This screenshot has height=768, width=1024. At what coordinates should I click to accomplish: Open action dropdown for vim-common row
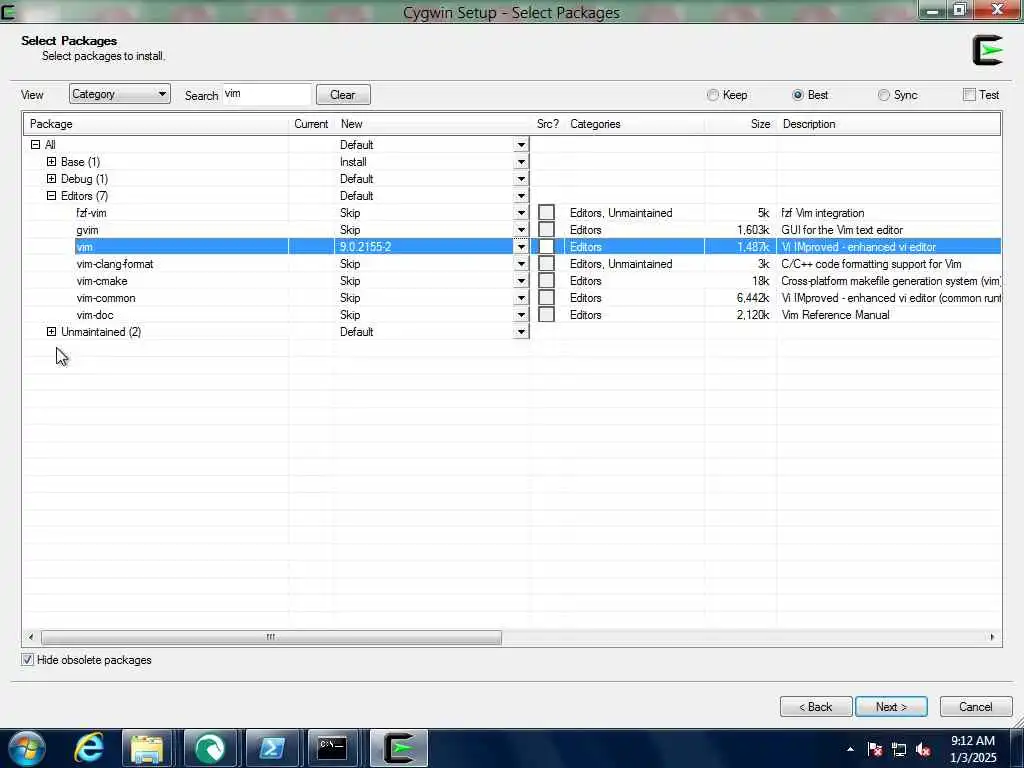pyautogui.click(x=520, y=298)
